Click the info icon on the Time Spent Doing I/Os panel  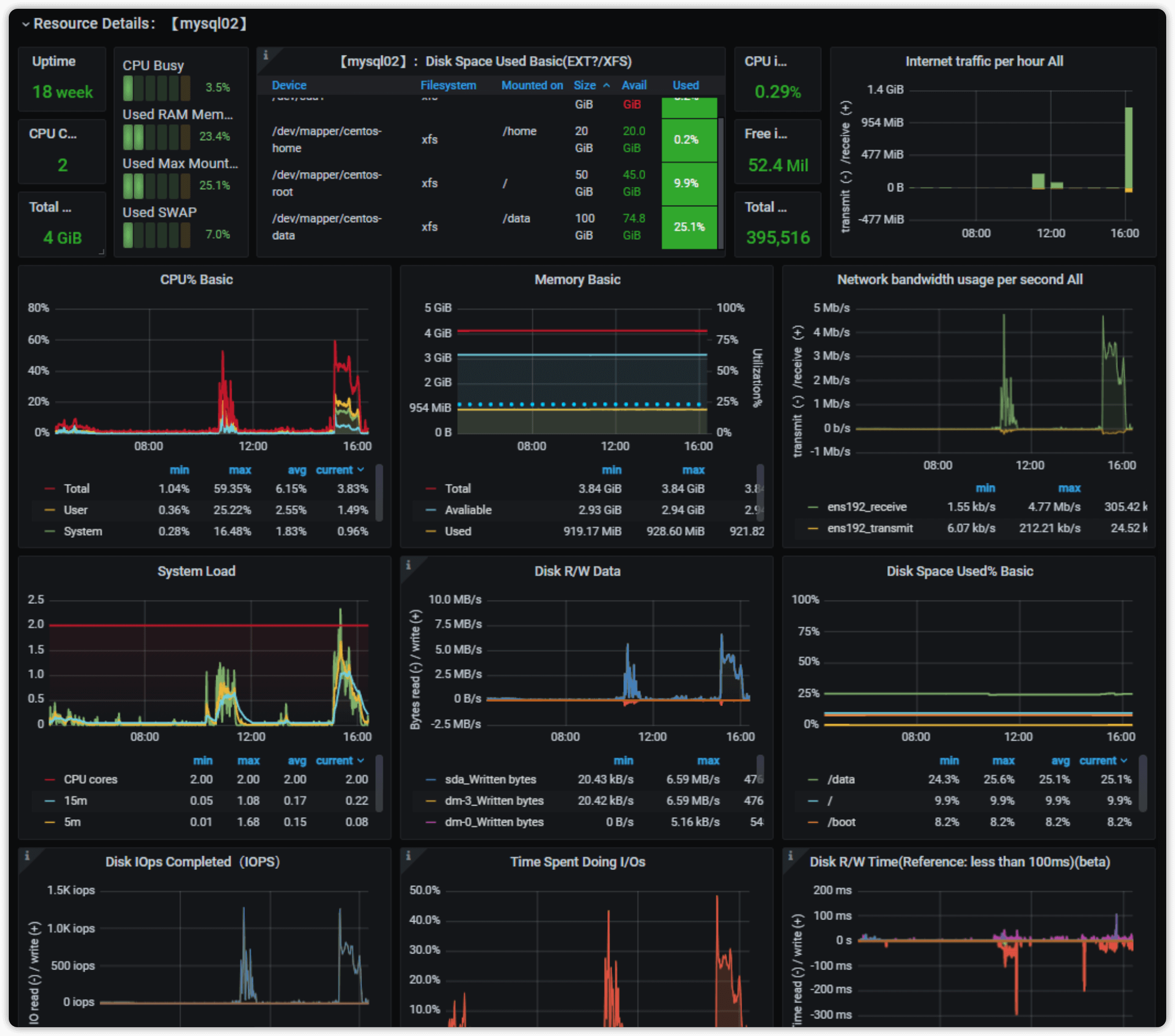[408, 856]
